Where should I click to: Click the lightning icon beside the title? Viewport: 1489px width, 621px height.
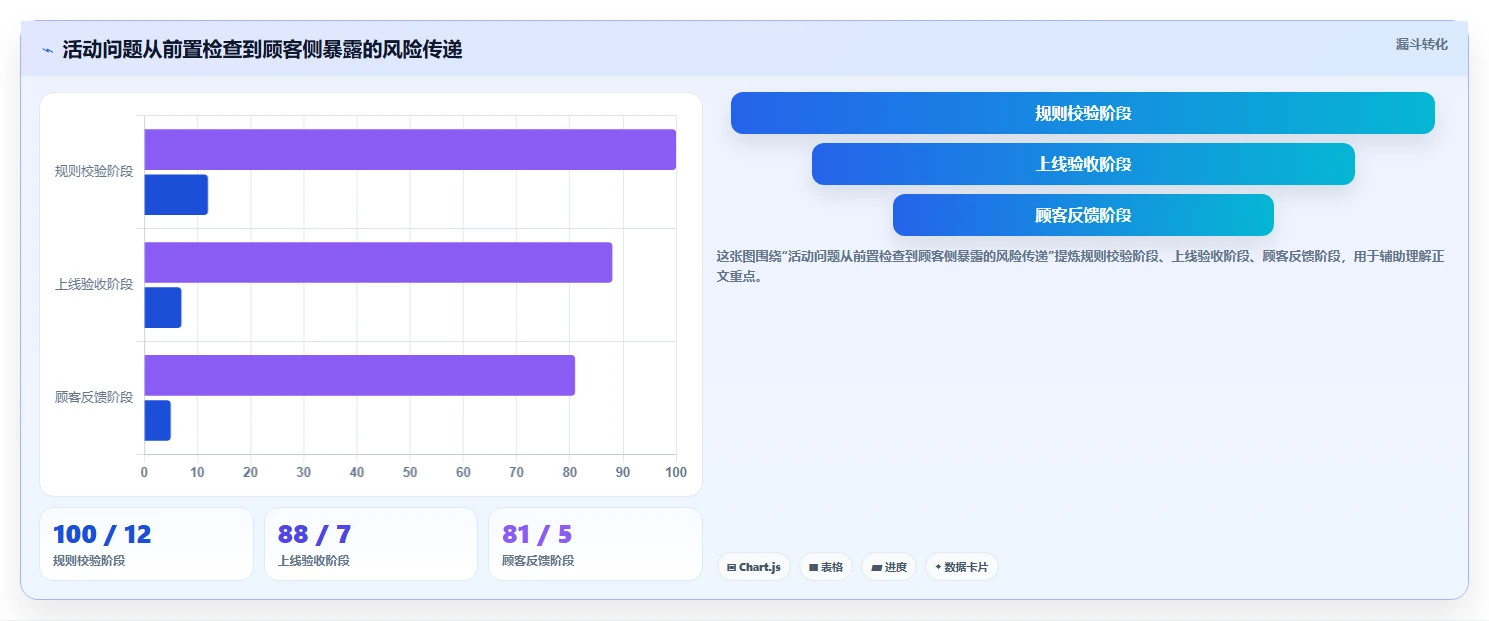click(47, 50)
